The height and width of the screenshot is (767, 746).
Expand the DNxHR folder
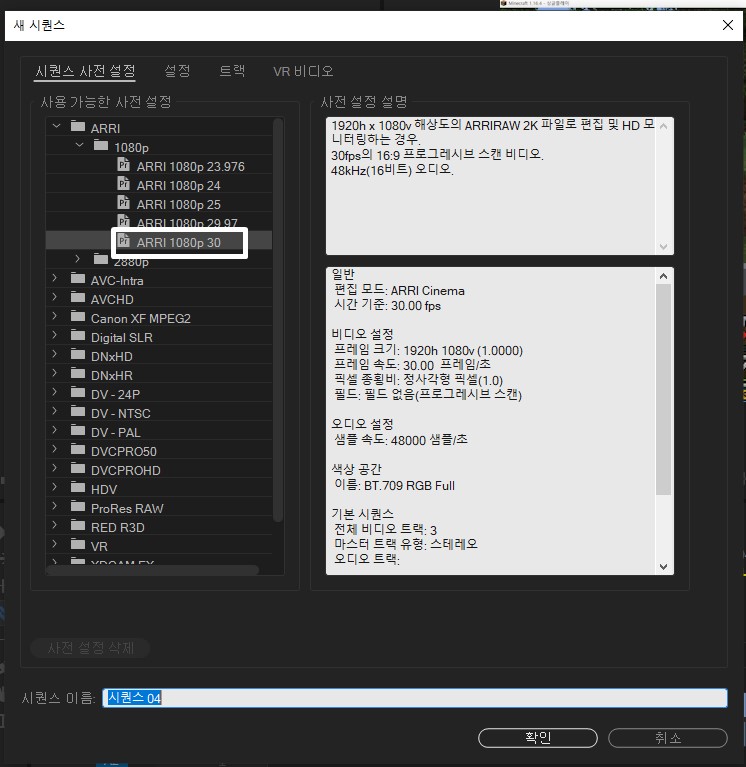pyautogui.click(x=54, y=373)
